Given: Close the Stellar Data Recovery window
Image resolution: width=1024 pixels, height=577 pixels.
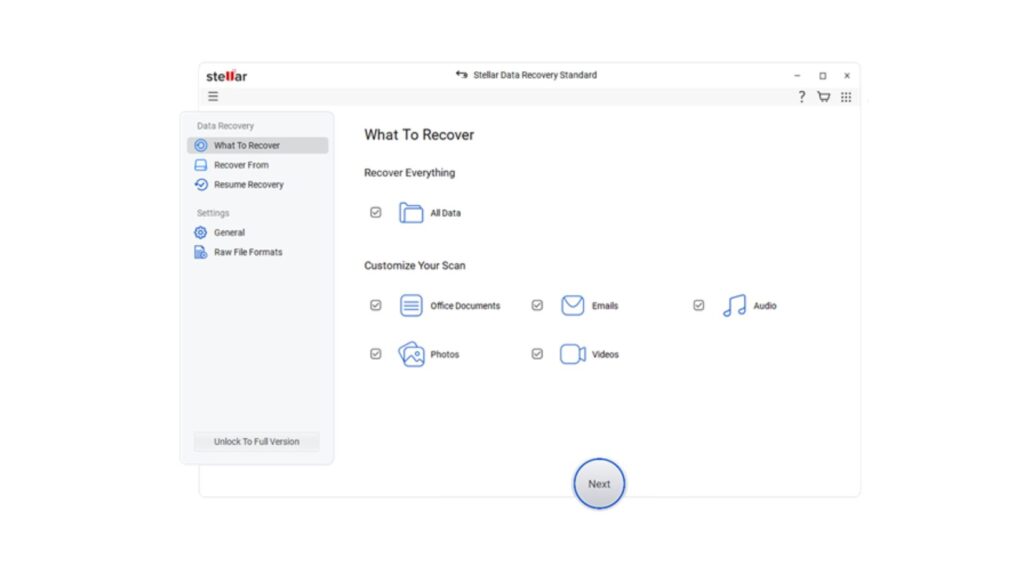Looking at the screenshot, I should pos(847,76).
